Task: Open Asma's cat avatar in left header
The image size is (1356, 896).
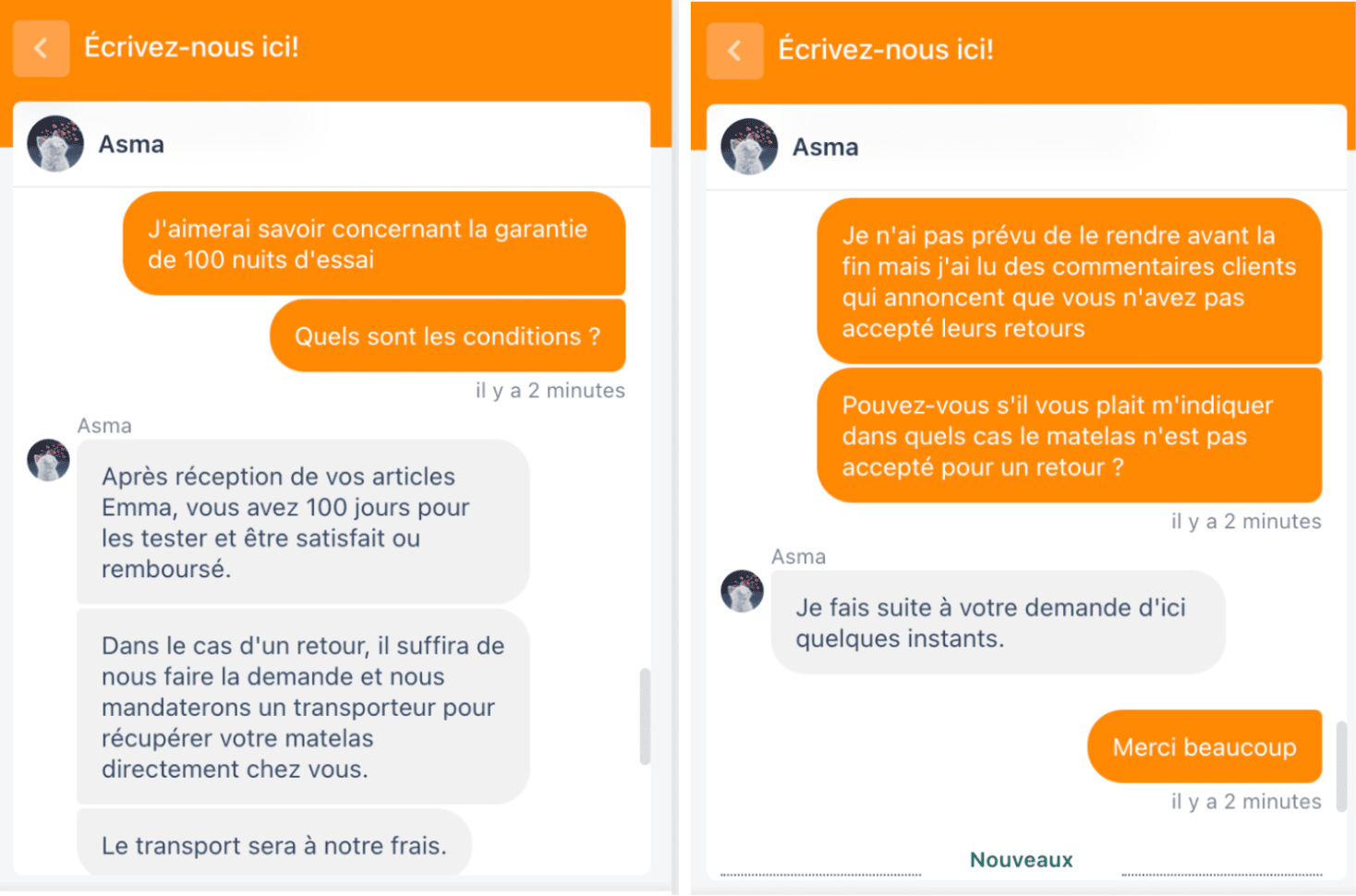Action: click(x=55, y=143)
